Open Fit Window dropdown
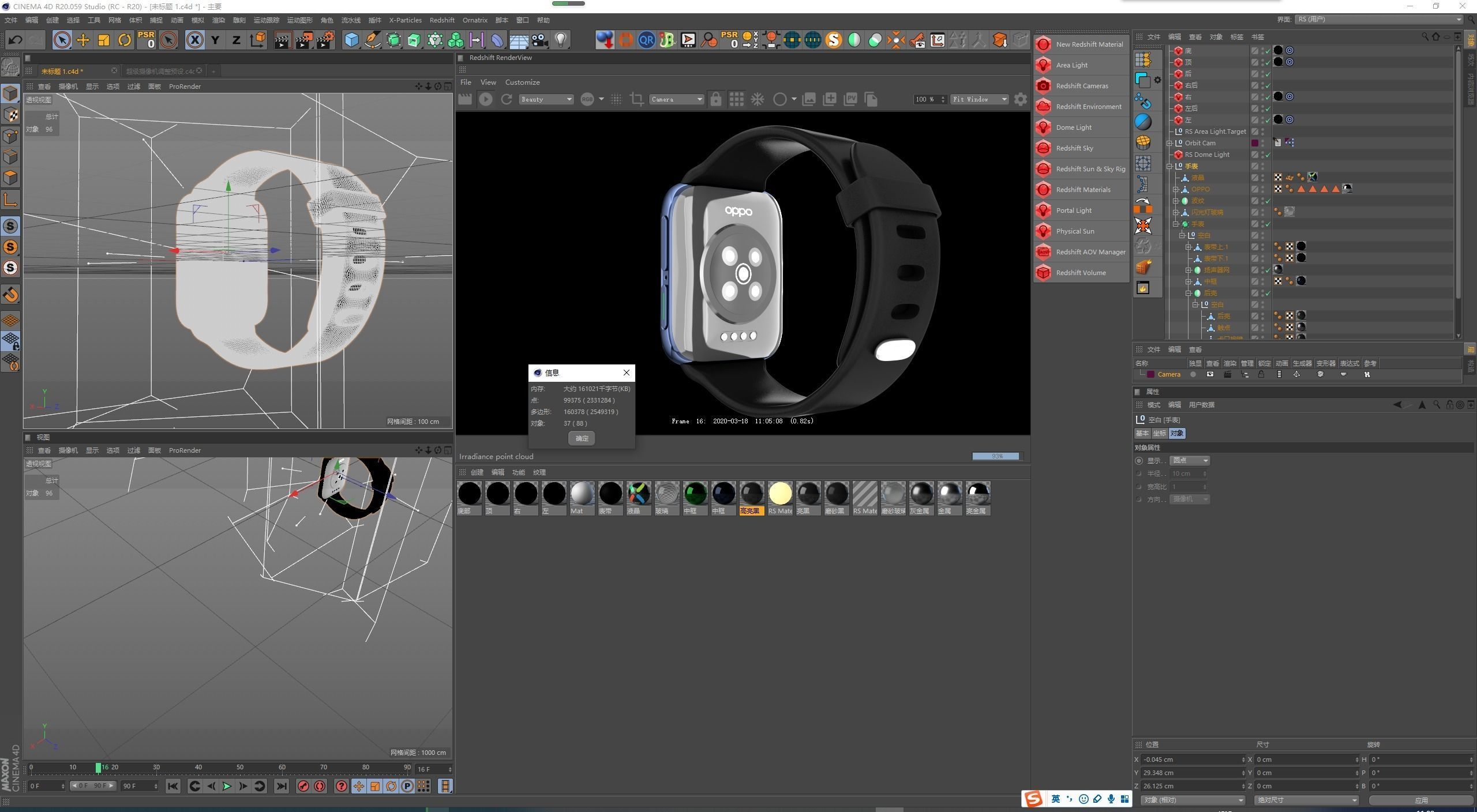 (979, 99)
